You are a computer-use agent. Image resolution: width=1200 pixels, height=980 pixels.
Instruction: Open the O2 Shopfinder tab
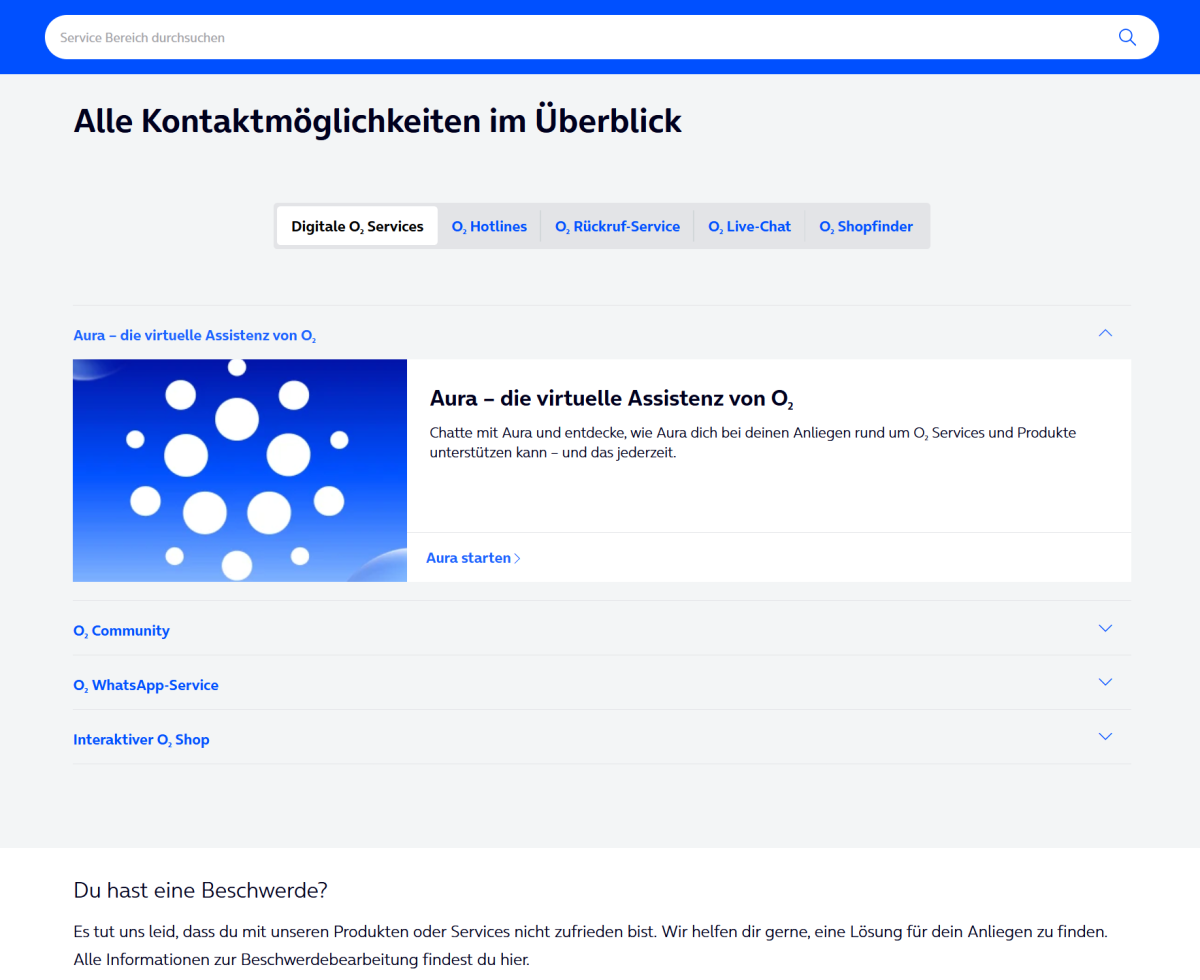point(866,226)
